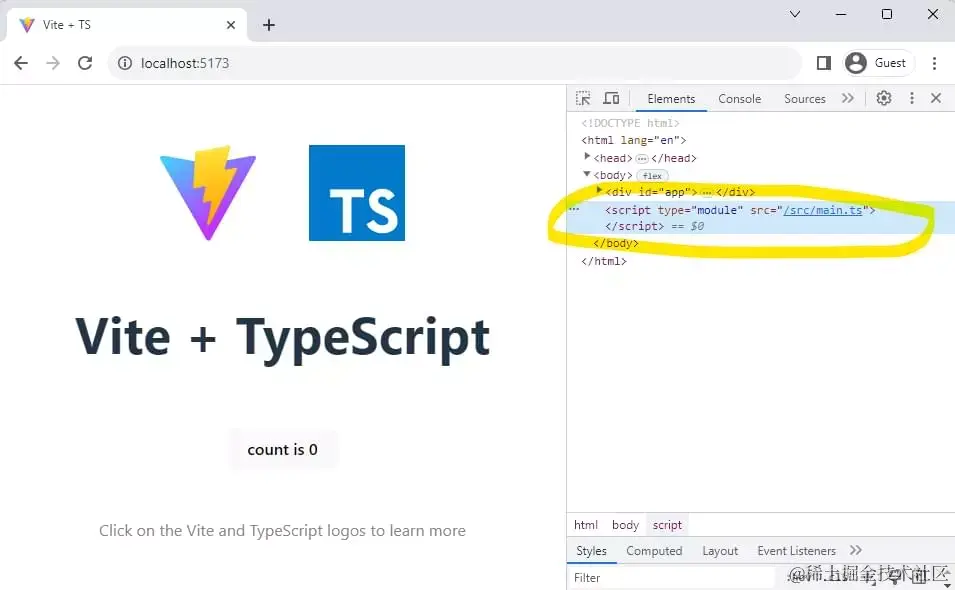Click the Vite + TypeScript heading

click(283, 338)
